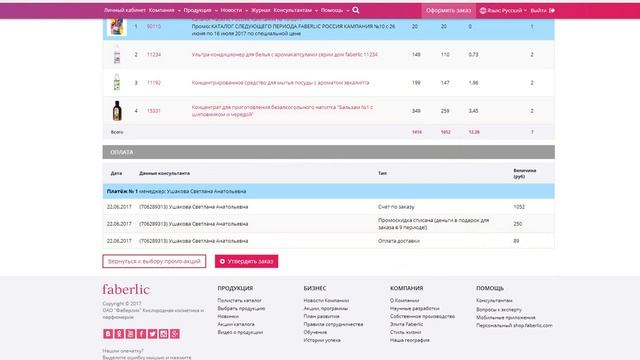Open article code link 11192
This screenshot has height=360, width=640.
click(x=154, y=83)
